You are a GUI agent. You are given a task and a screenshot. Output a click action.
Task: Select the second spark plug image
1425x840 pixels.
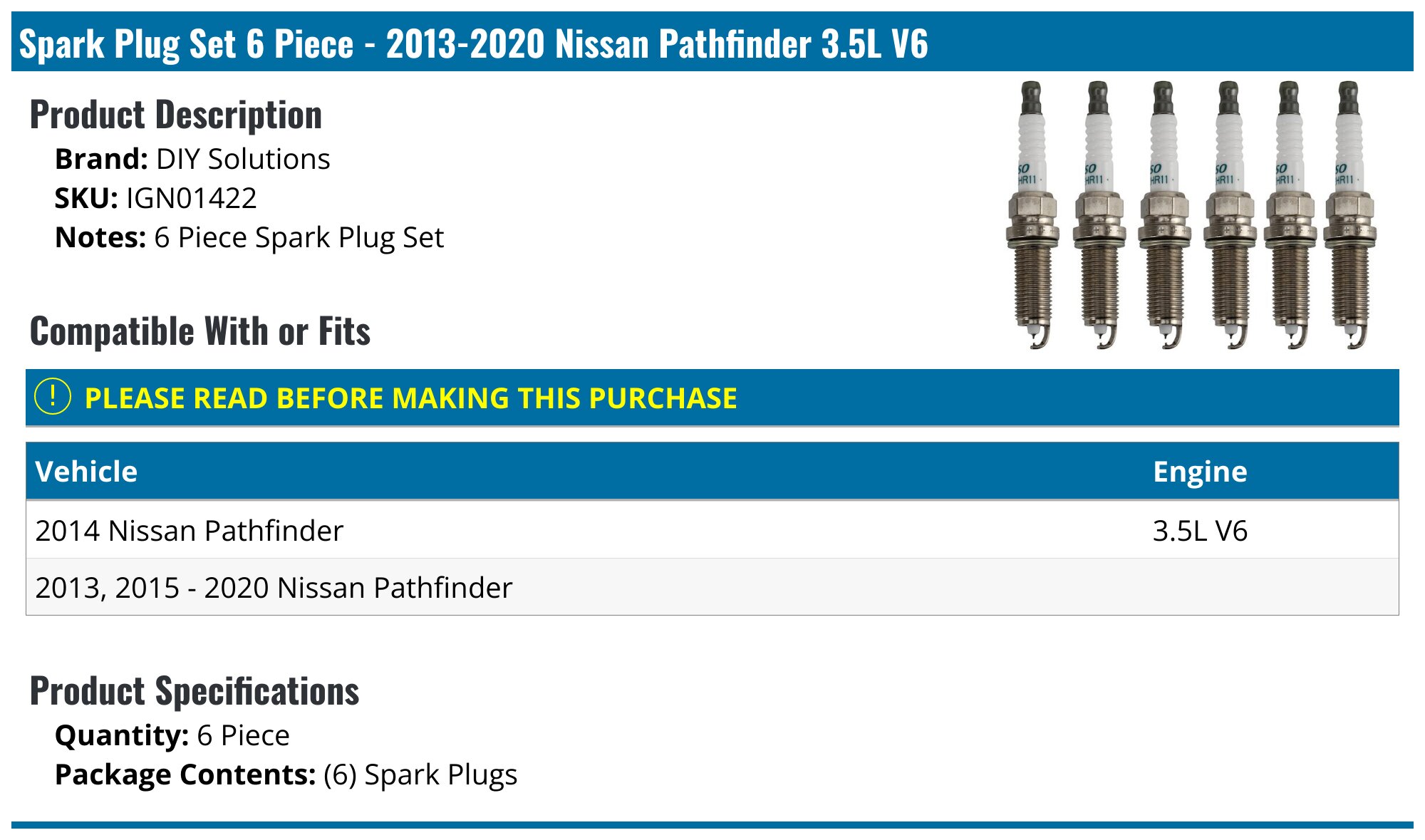pos(1099,215)
